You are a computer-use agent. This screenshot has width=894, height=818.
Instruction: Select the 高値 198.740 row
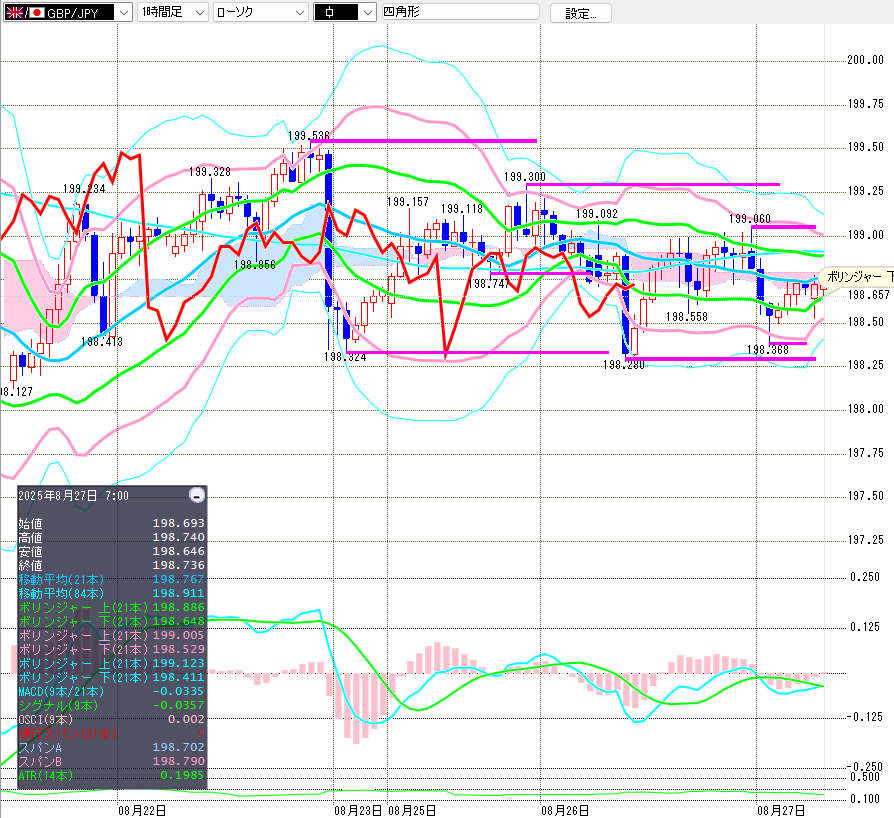coord(112,537)
